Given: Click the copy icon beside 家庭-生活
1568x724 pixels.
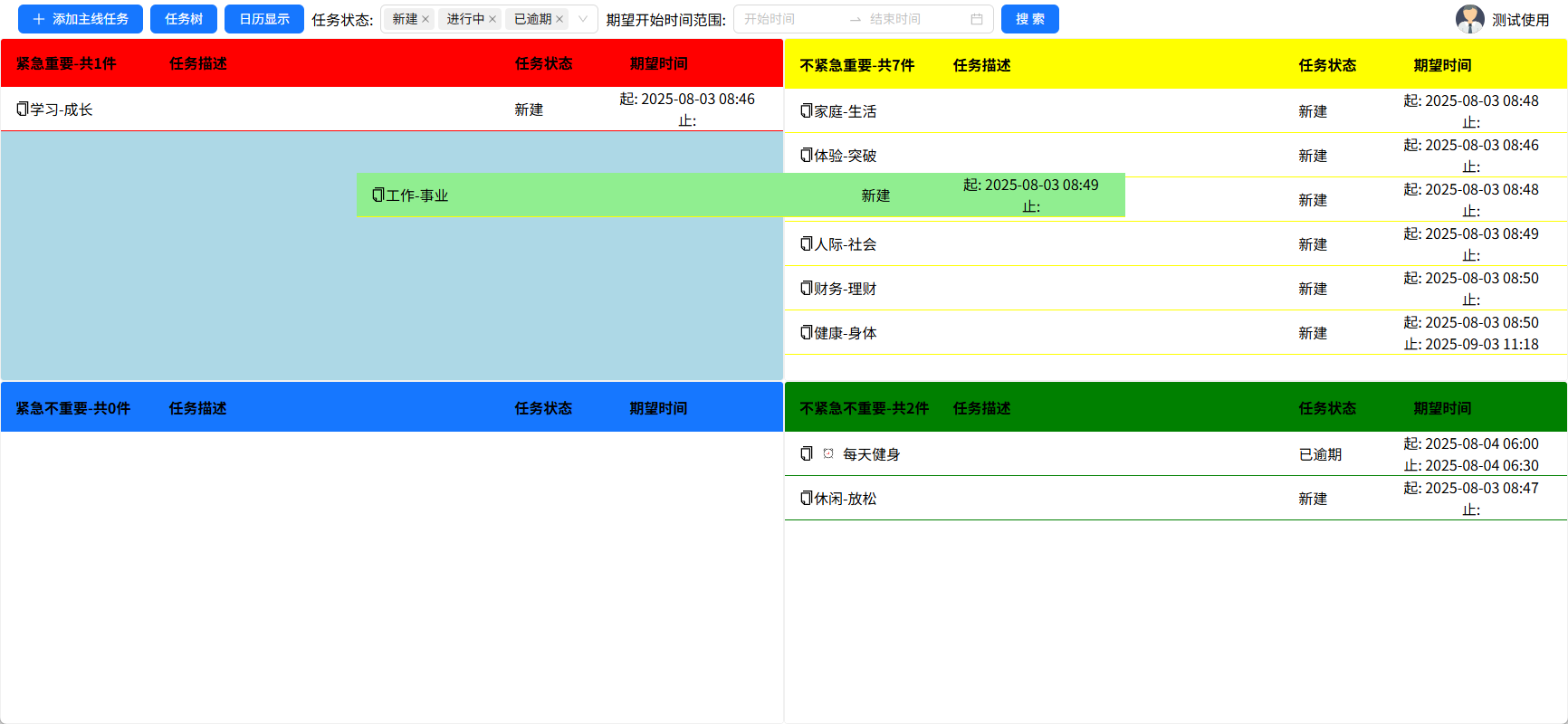Looking at the screenshot, I should [807, 110].
